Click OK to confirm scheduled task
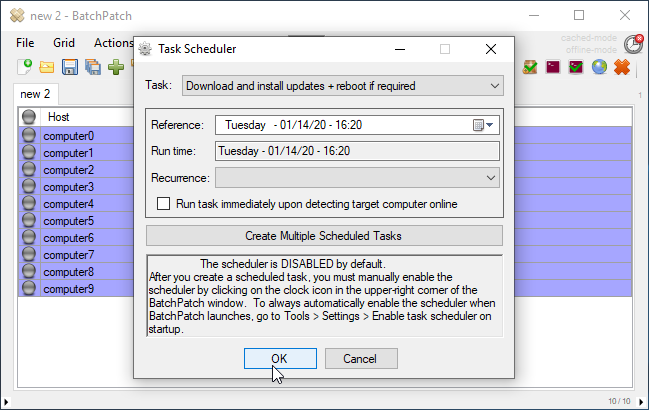Image resolution: width=649 pixels, height=410 pixels. 280,358
